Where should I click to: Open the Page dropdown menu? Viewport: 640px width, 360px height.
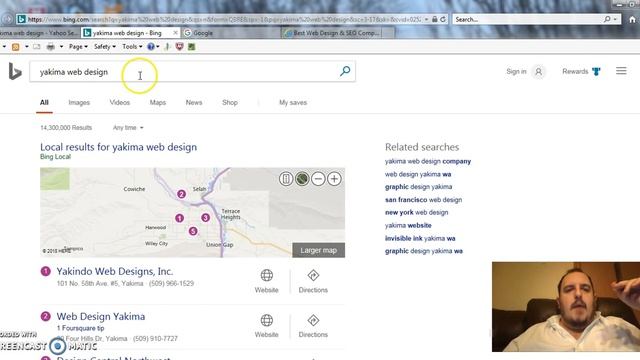coord(78,47)
